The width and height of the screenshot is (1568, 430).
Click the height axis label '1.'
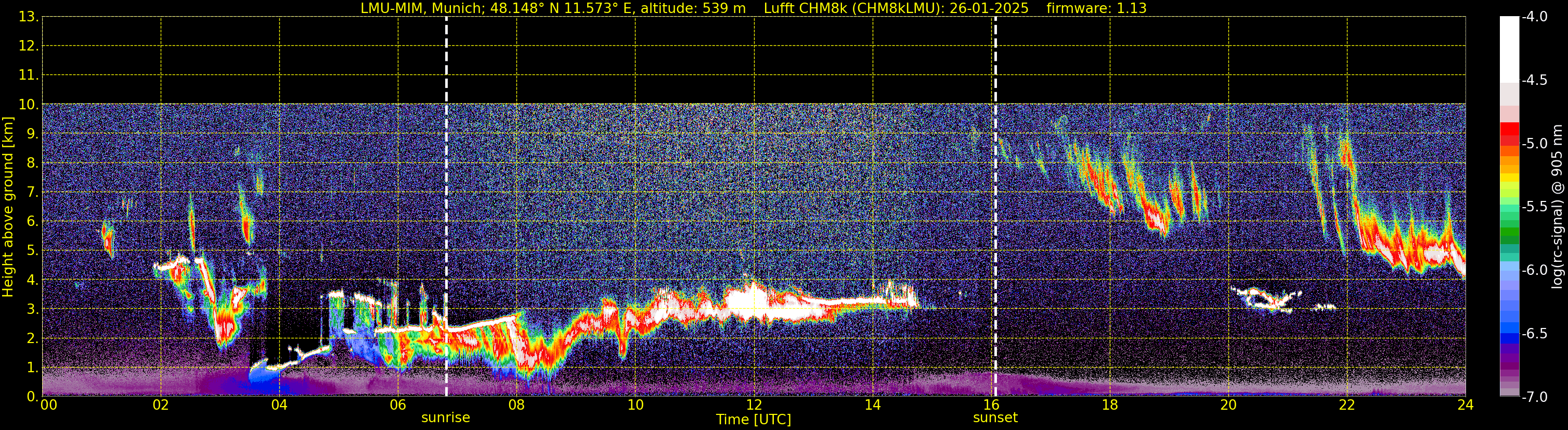pyautogui.click(x=32, y=368)
